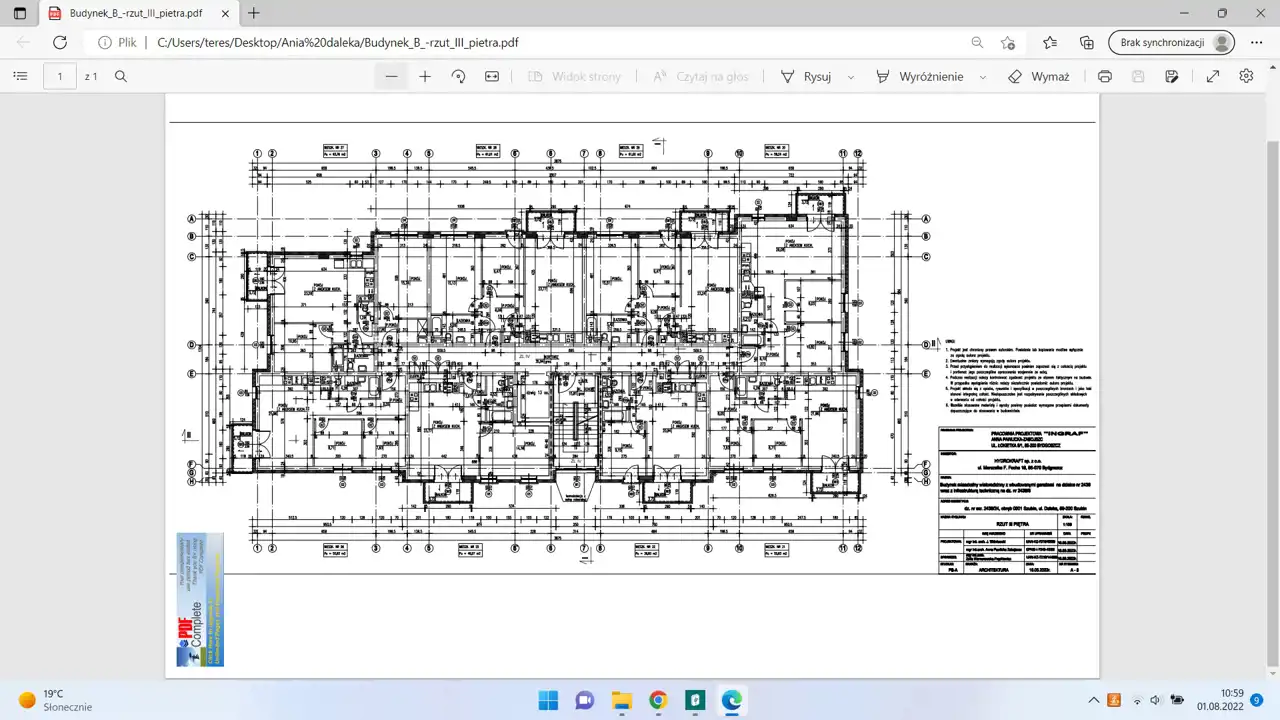Toggle fit to width view

tap(492, 76)
